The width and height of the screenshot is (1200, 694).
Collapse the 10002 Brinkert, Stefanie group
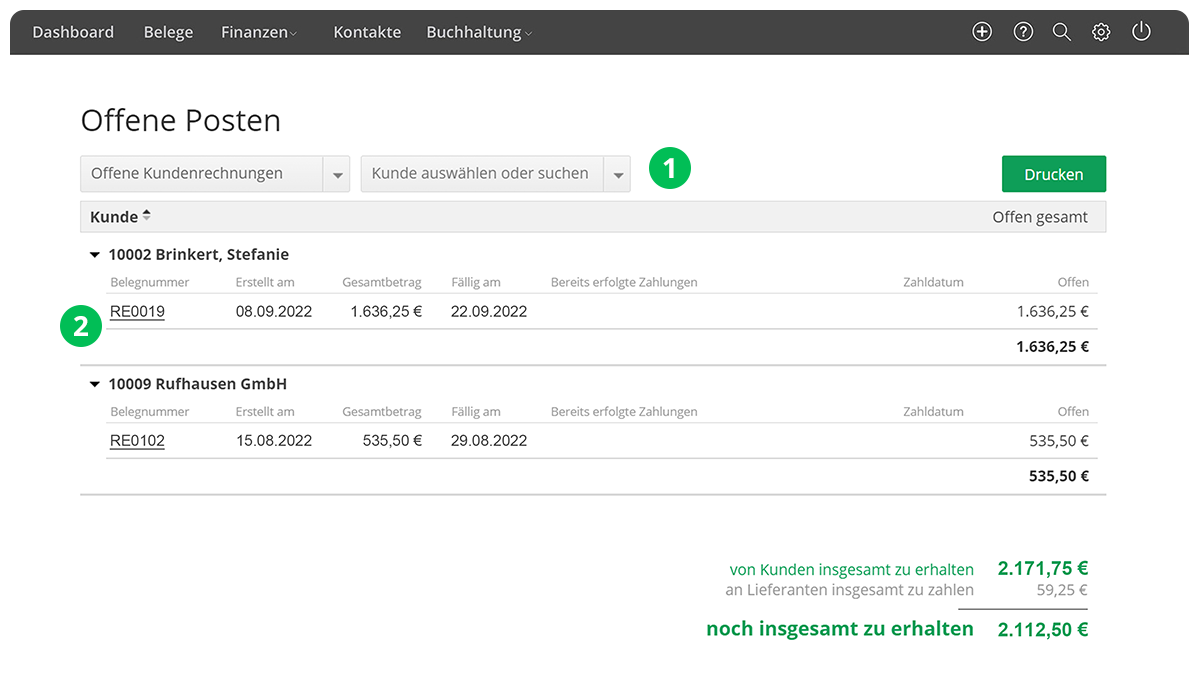pos(95,255)
